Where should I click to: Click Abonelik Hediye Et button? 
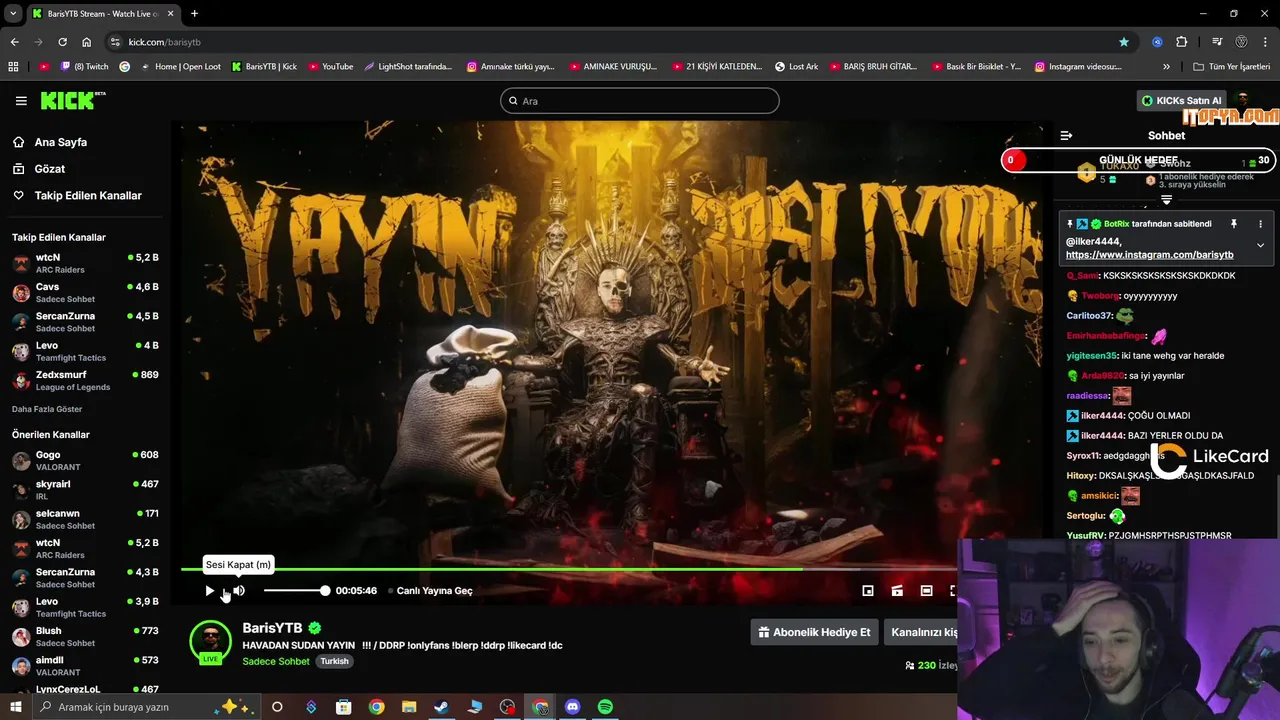pos(814,632)
